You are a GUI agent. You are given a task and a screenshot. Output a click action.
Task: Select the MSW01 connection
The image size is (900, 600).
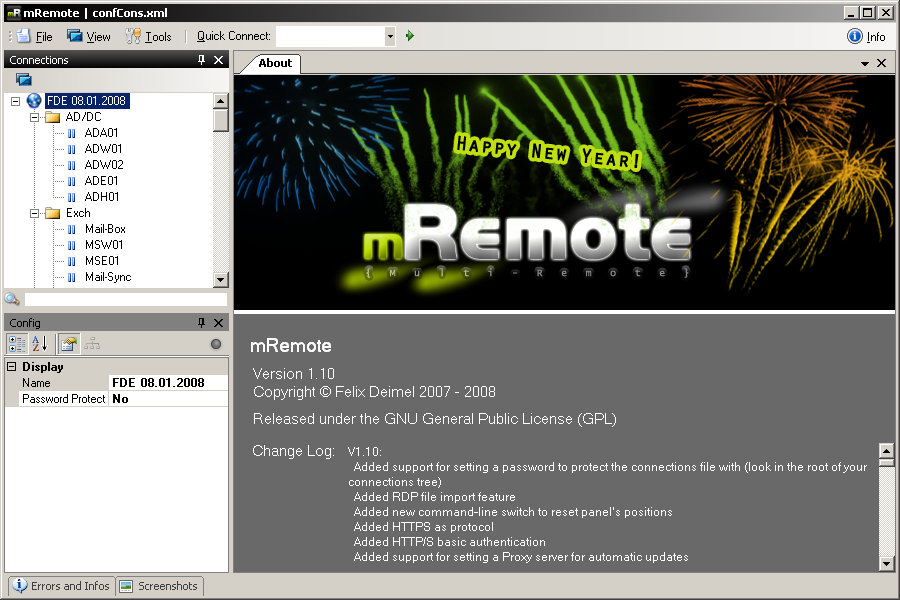[104, 245]
